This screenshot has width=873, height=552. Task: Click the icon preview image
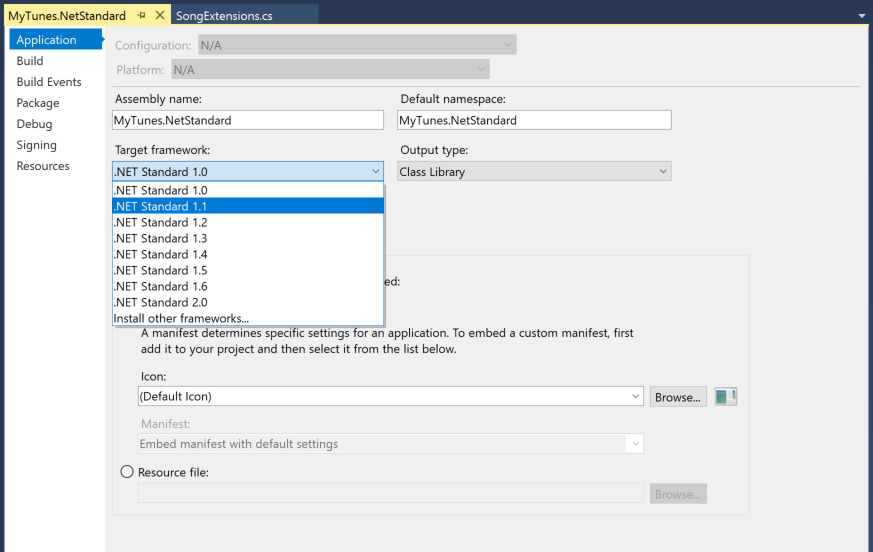coord(725,397)
